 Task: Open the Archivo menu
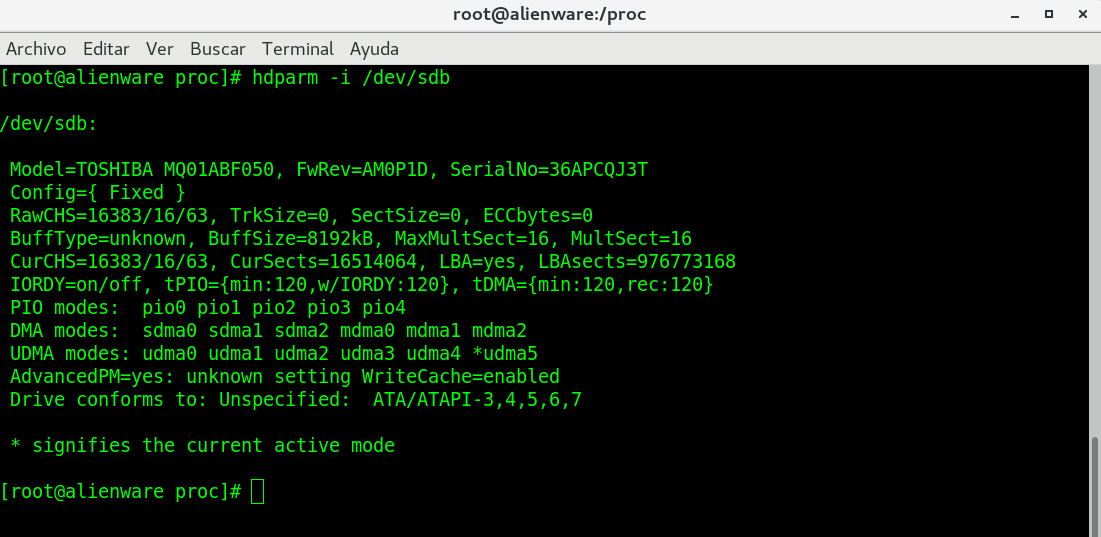pyautogui.click(x=36, y=49)
